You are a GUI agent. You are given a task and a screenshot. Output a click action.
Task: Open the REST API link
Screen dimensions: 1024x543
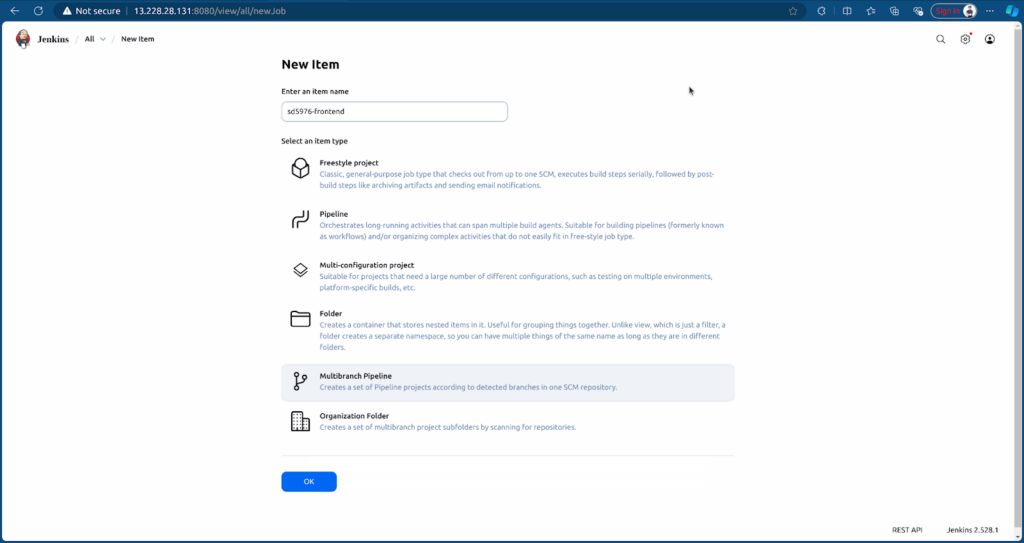907,529
